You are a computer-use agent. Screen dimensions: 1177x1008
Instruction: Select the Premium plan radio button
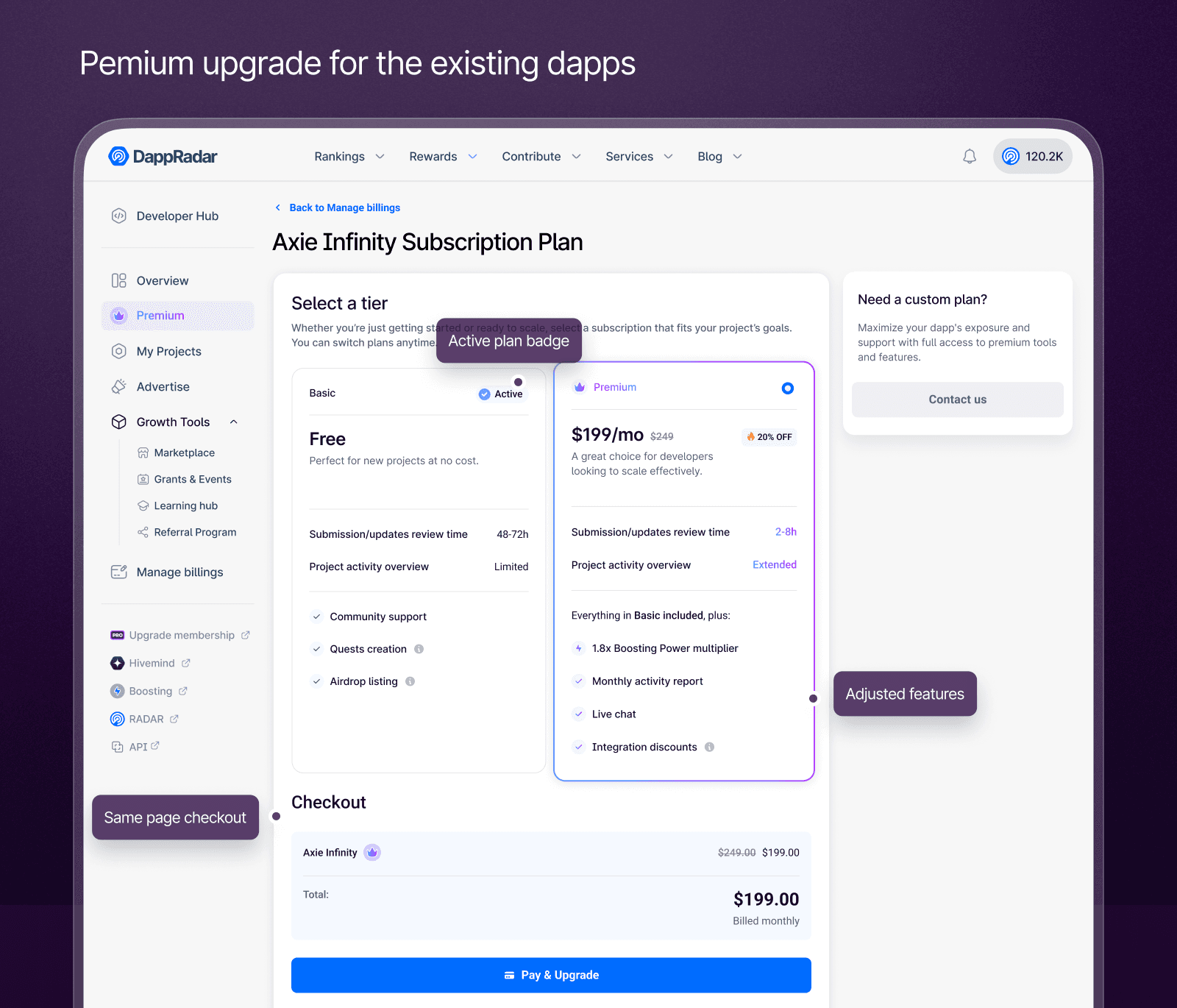[788, 388]
